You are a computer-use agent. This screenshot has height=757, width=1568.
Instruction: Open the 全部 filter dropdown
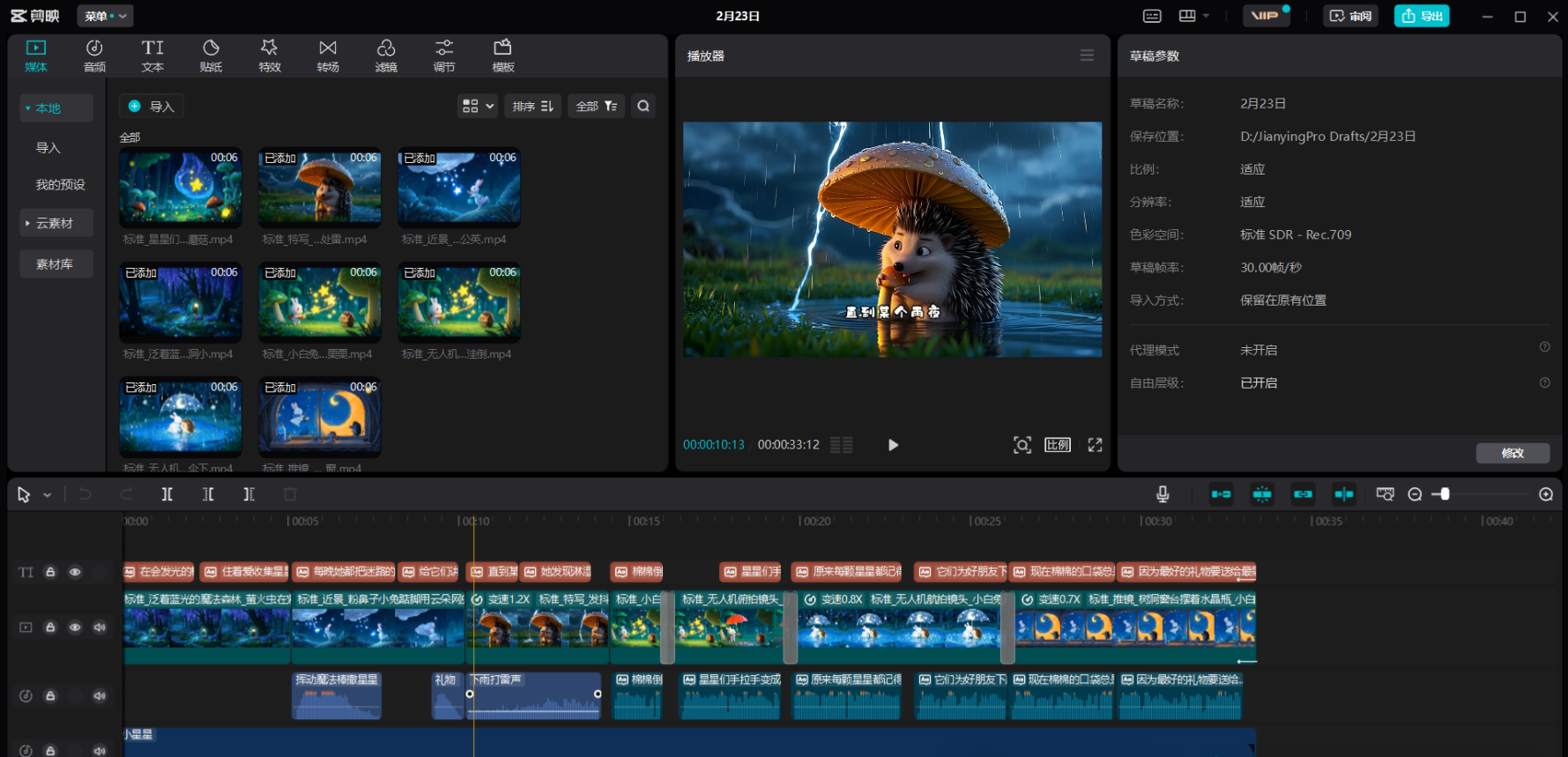coord(597,106)
